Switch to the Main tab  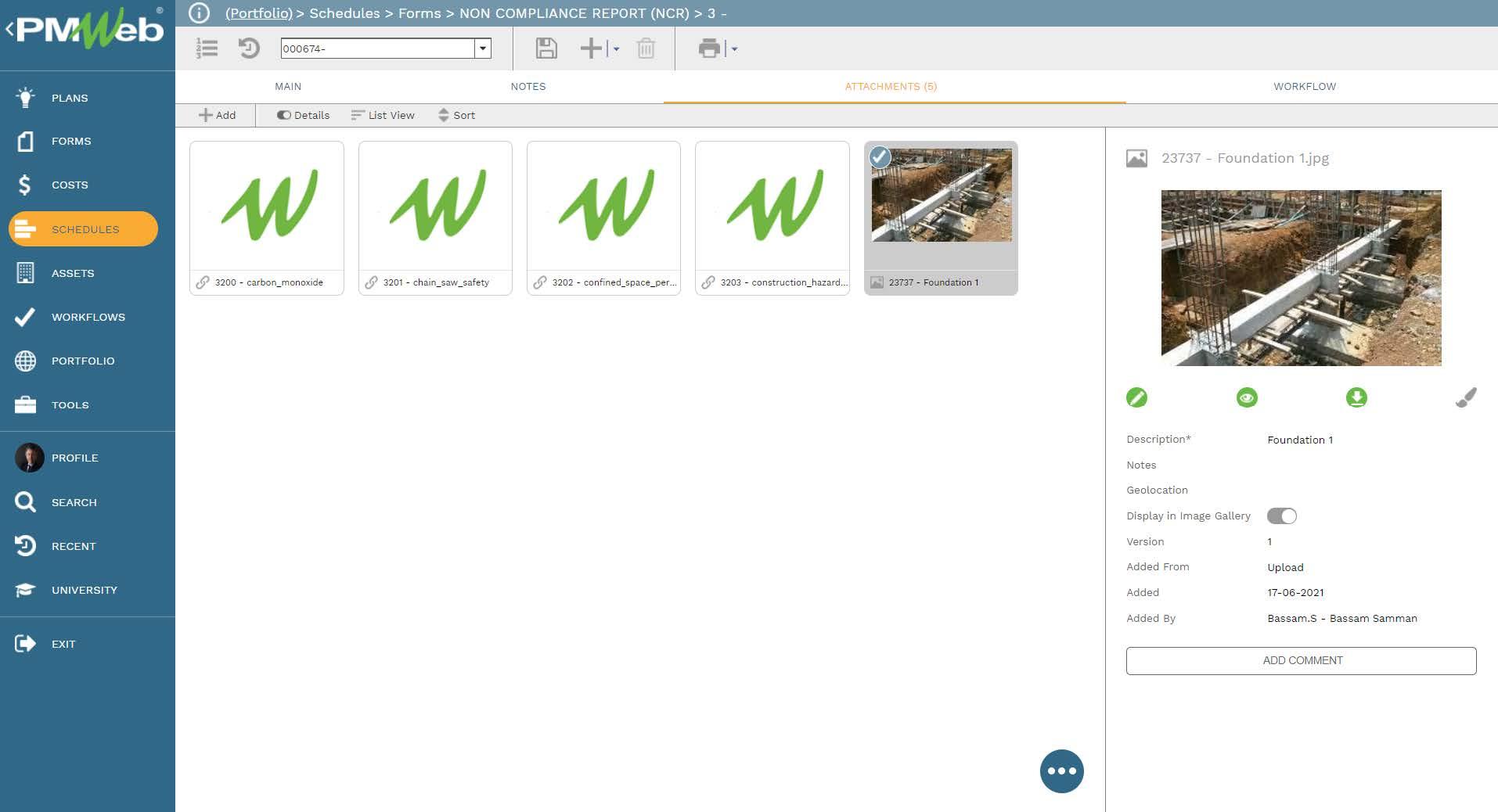pos(288,86)
